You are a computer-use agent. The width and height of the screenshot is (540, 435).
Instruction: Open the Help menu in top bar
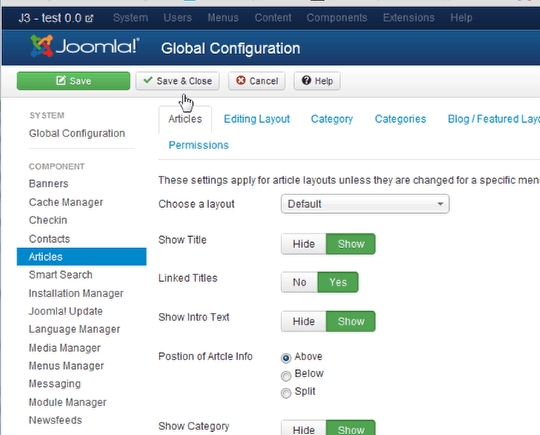pyautogui.click(x=461, y=18)
